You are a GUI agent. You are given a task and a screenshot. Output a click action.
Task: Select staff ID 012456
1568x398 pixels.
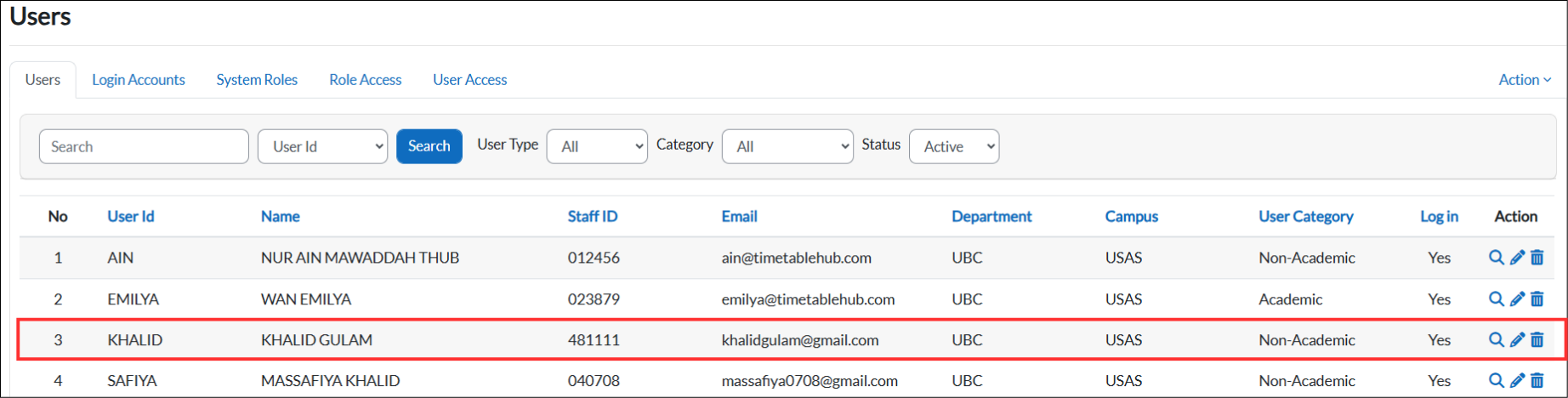594,258
